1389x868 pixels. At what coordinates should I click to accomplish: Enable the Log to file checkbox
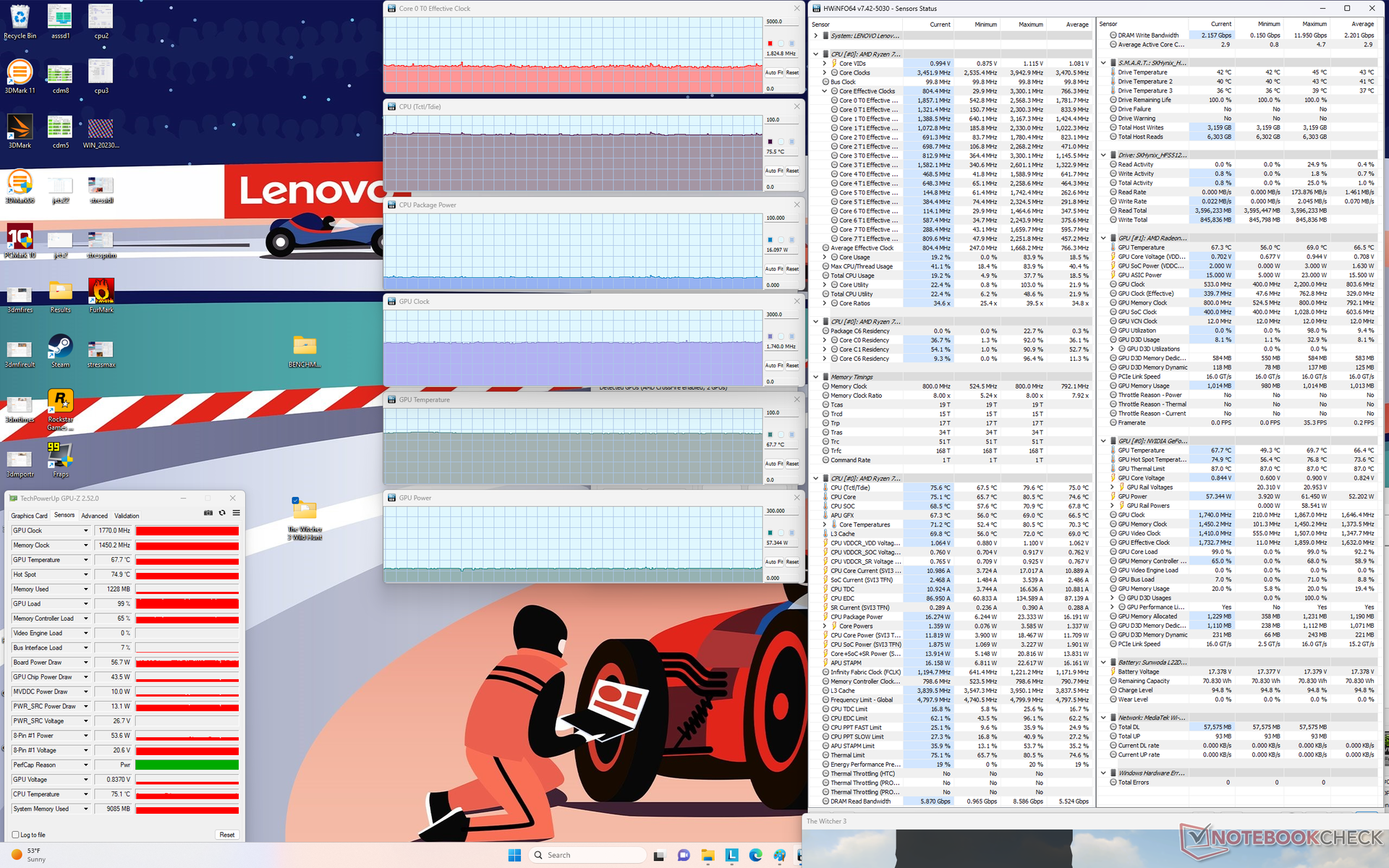[x=15, y=835]
